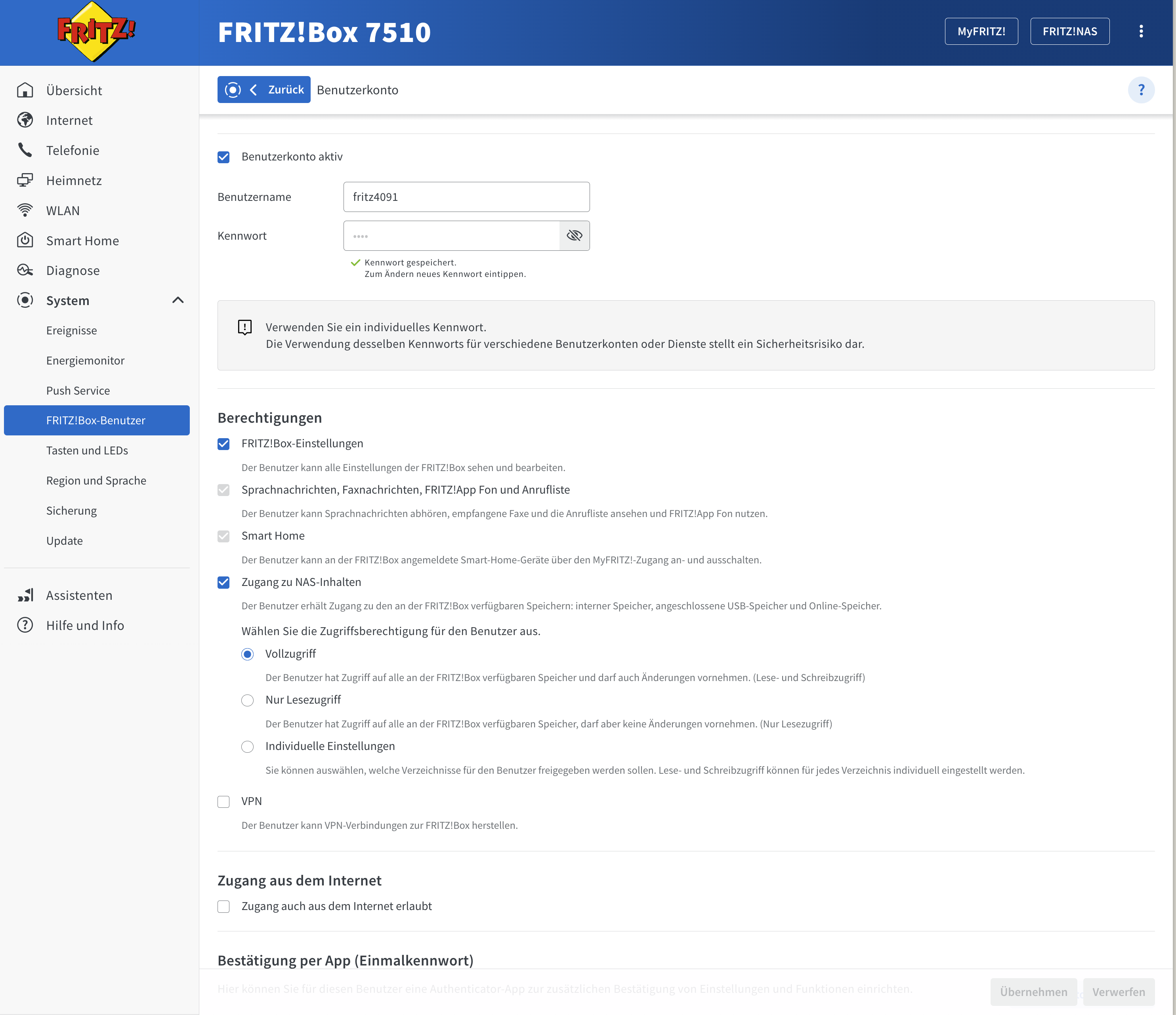Enable Zugang auch aus dem Internet erlaubt

tap(223, 906)
